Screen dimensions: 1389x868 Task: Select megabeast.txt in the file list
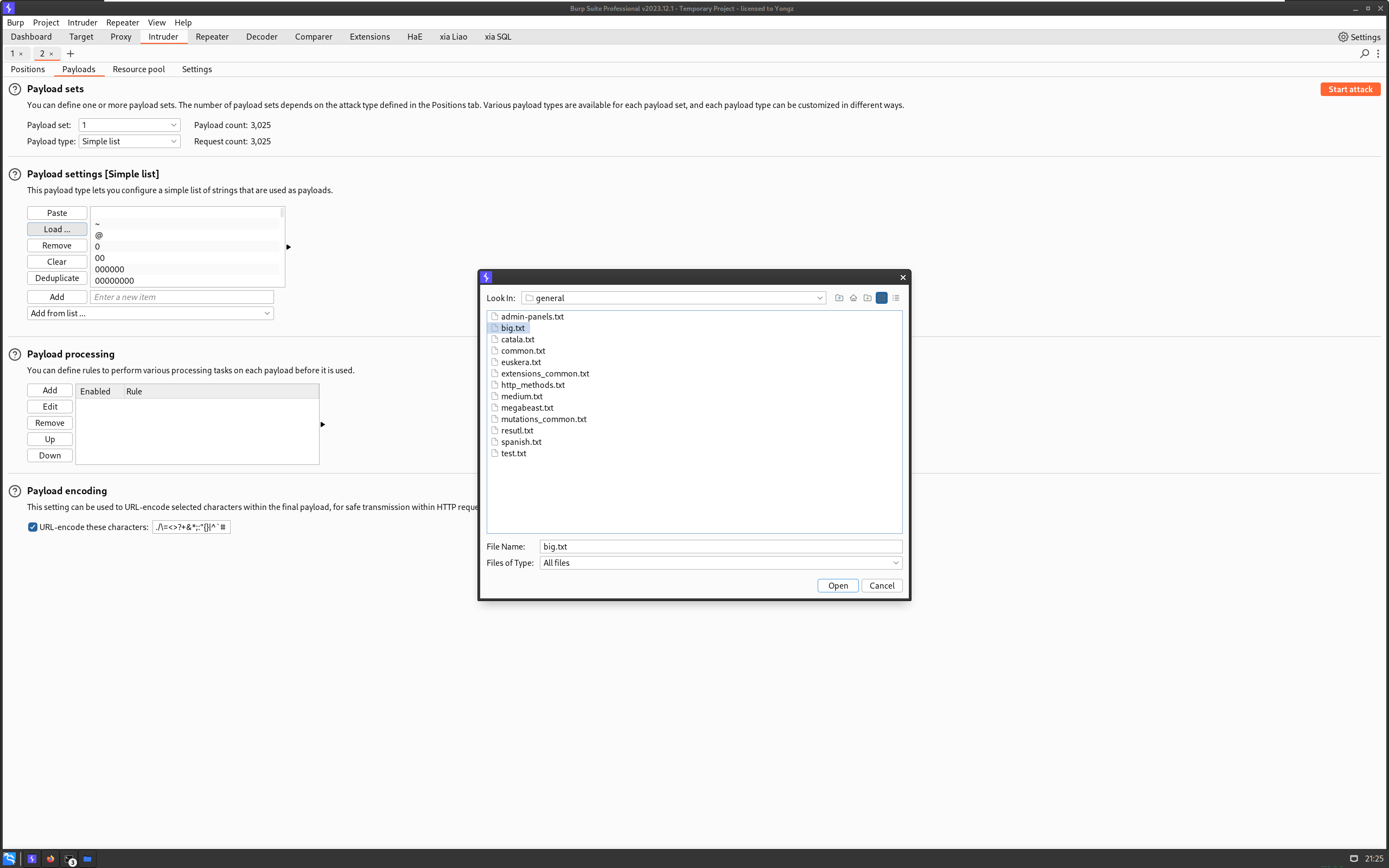(x=526, y=407)
